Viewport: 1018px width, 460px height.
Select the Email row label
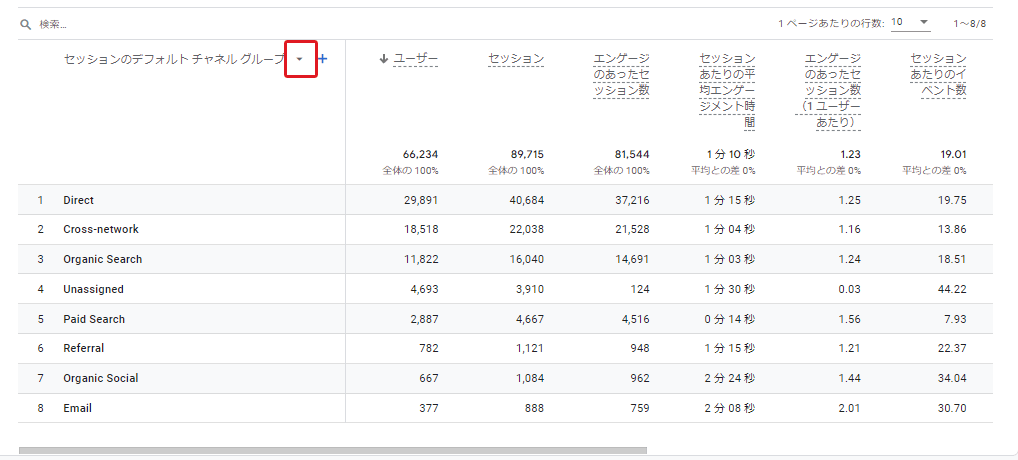[x=77, y=408]
